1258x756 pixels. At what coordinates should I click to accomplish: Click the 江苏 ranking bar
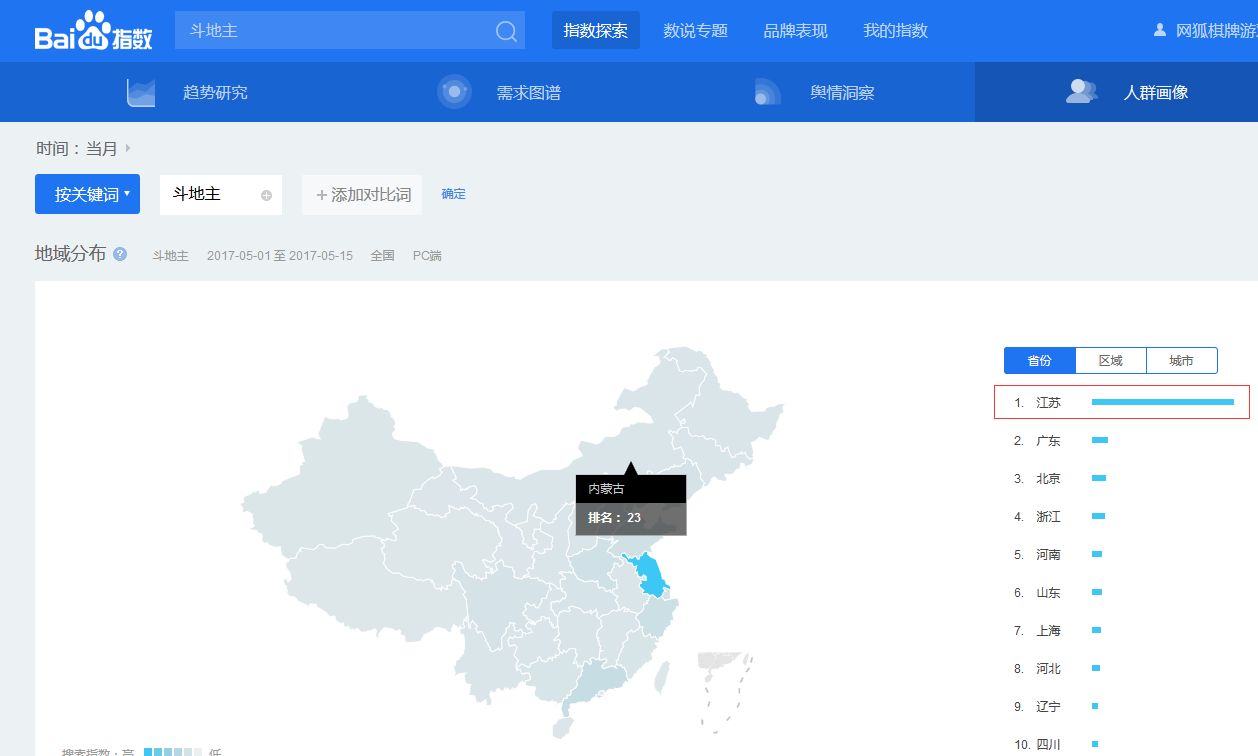[1162, 402]
